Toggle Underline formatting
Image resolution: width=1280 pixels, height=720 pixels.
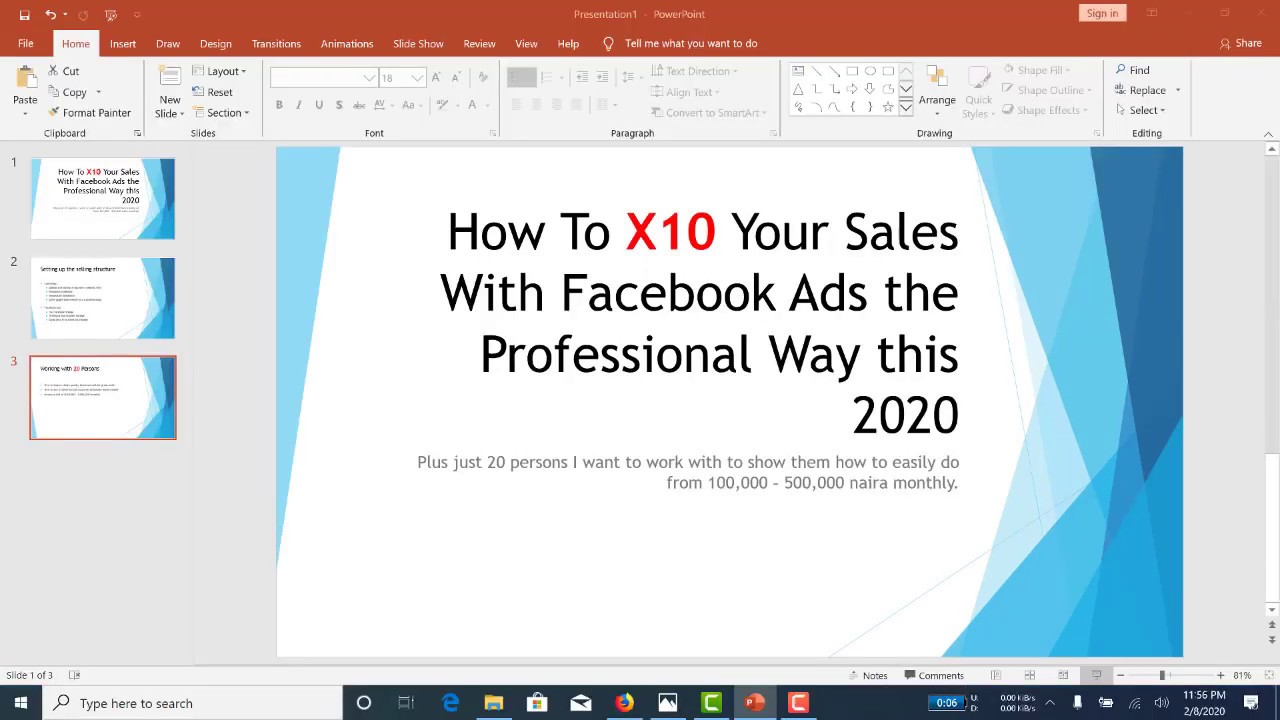click(x=319, y=105)
